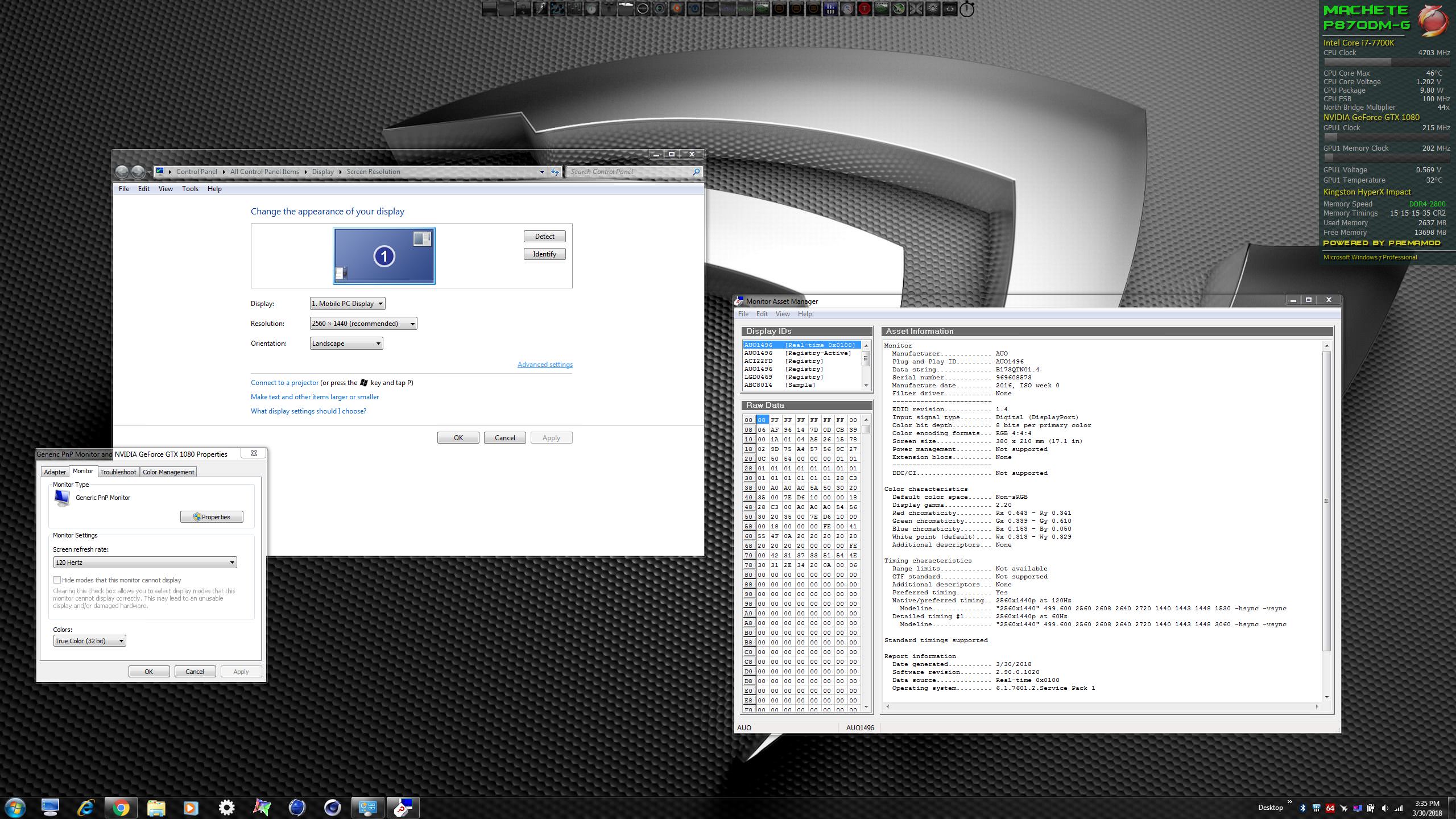Switch to Google Chrome on the taskbar
This screenshot has height=819, width=1456.
121,808
